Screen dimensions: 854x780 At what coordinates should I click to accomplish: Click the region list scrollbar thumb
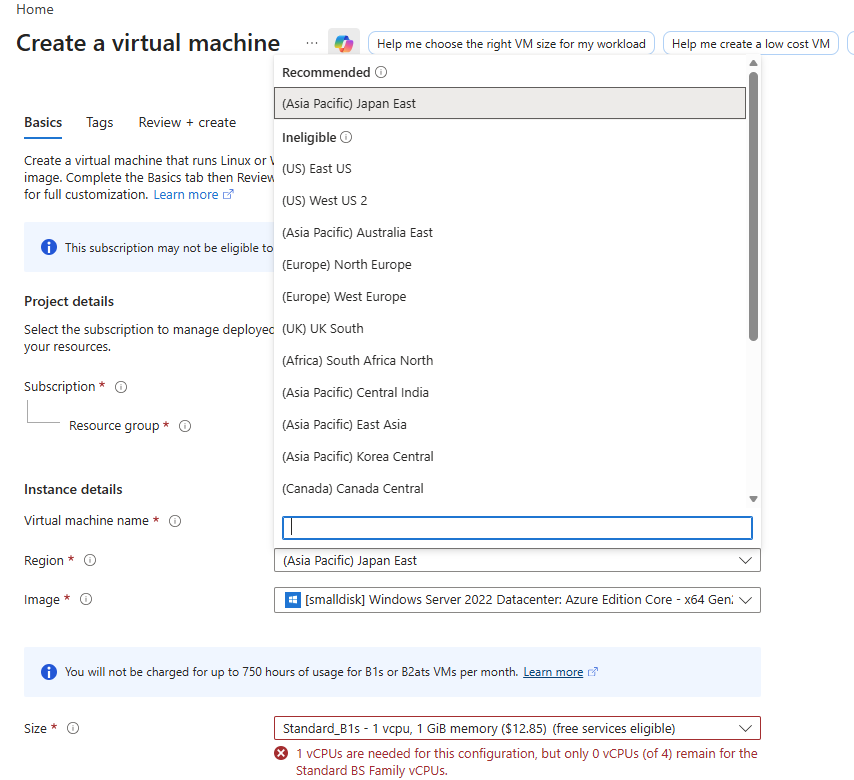point(753,207)
